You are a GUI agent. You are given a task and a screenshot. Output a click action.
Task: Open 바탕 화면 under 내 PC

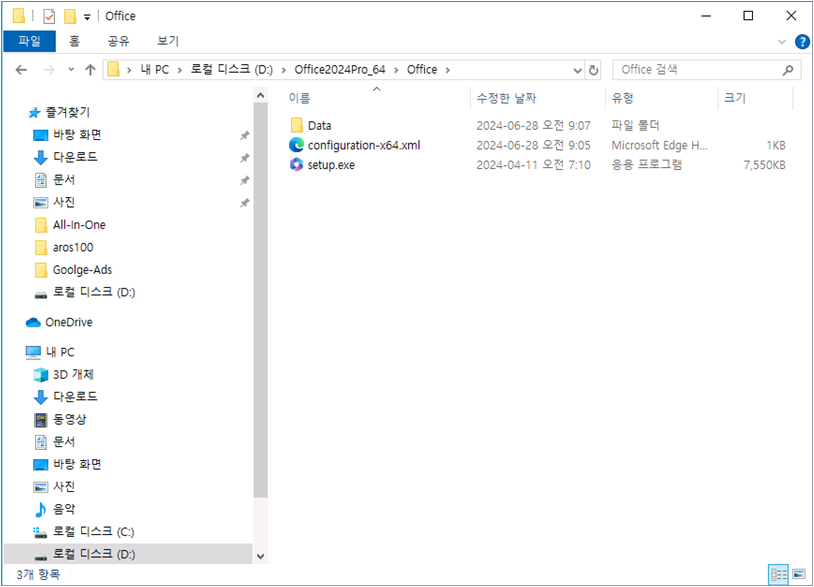[x=67, y=464]
